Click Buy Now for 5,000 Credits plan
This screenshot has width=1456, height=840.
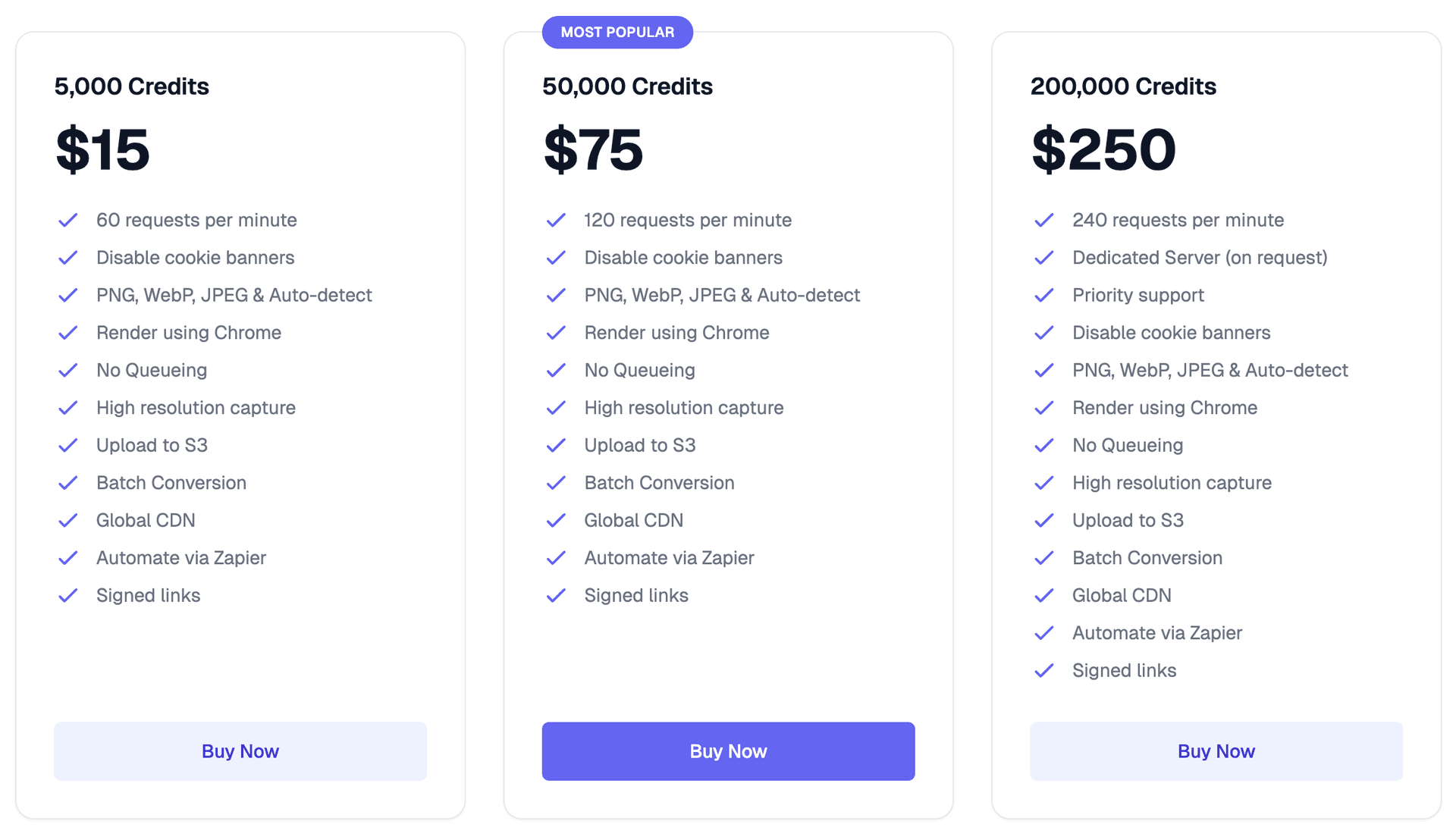coord(240,751)
